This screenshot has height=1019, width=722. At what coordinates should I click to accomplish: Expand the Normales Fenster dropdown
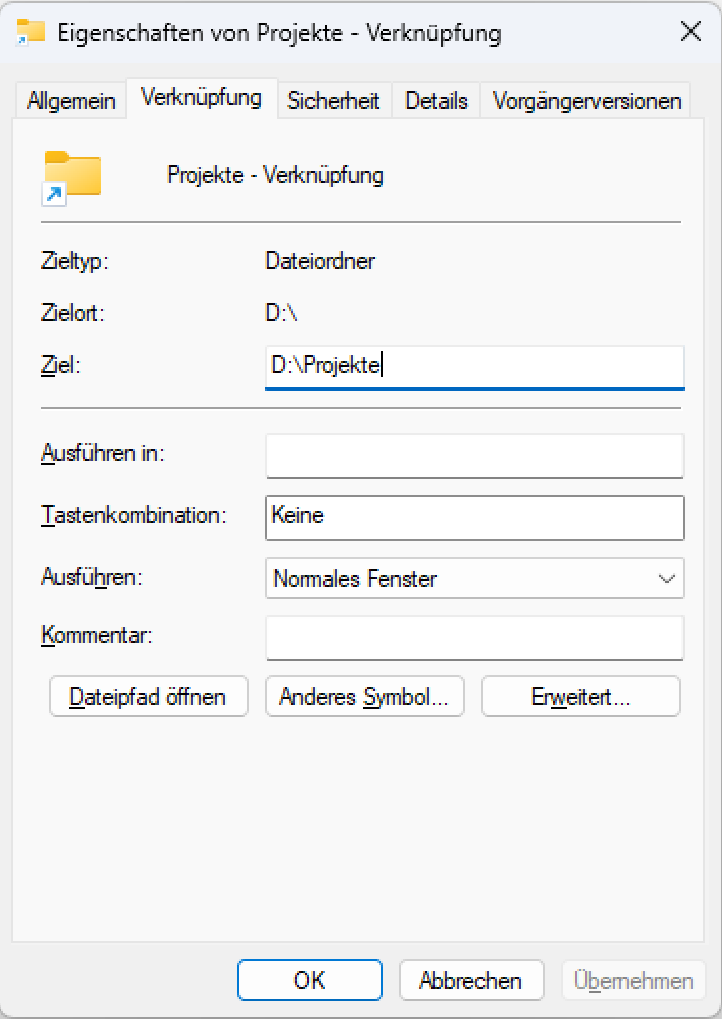474,578
